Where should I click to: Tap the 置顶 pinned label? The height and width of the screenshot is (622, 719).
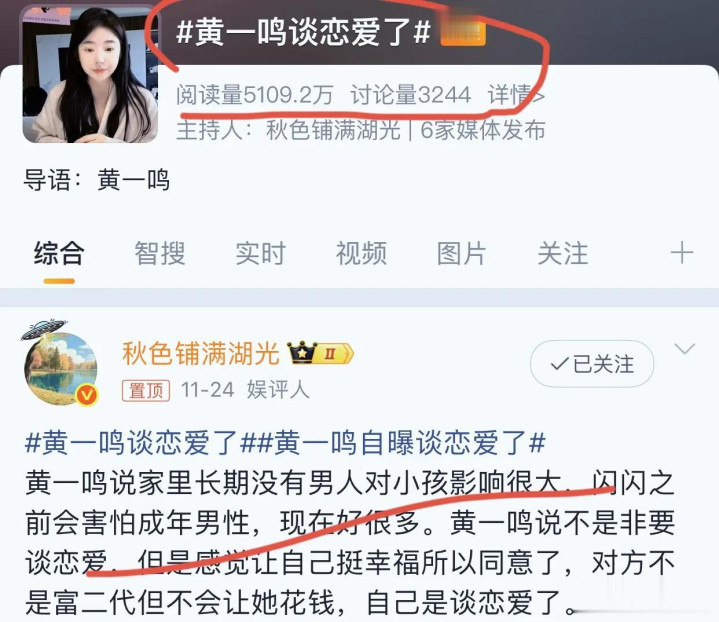click(x=146, y=391)
